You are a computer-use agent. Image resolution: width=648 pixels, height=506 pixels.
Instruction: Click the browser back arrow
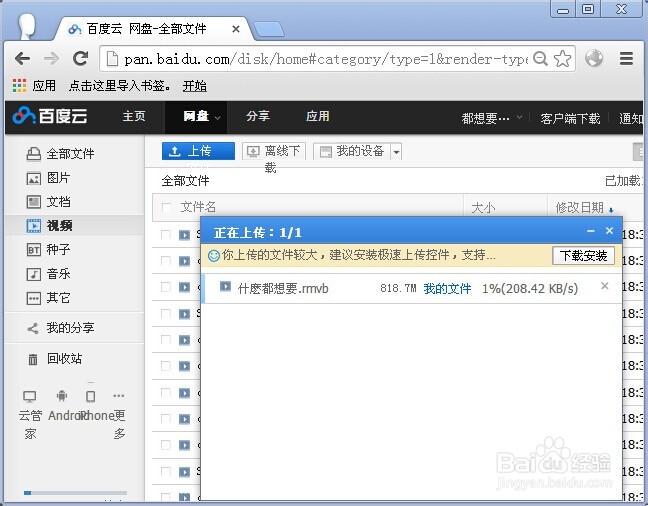22,59
